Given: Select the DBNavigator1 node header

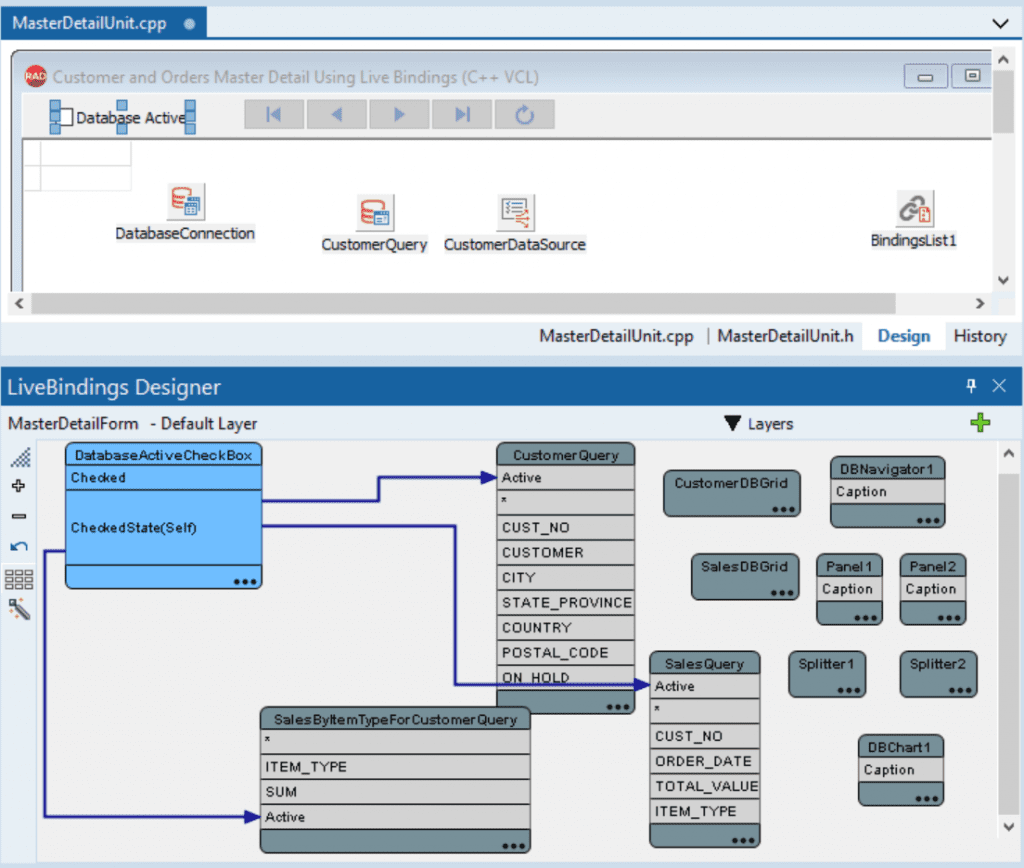Looking at the screenshot, I should (887, 469).
